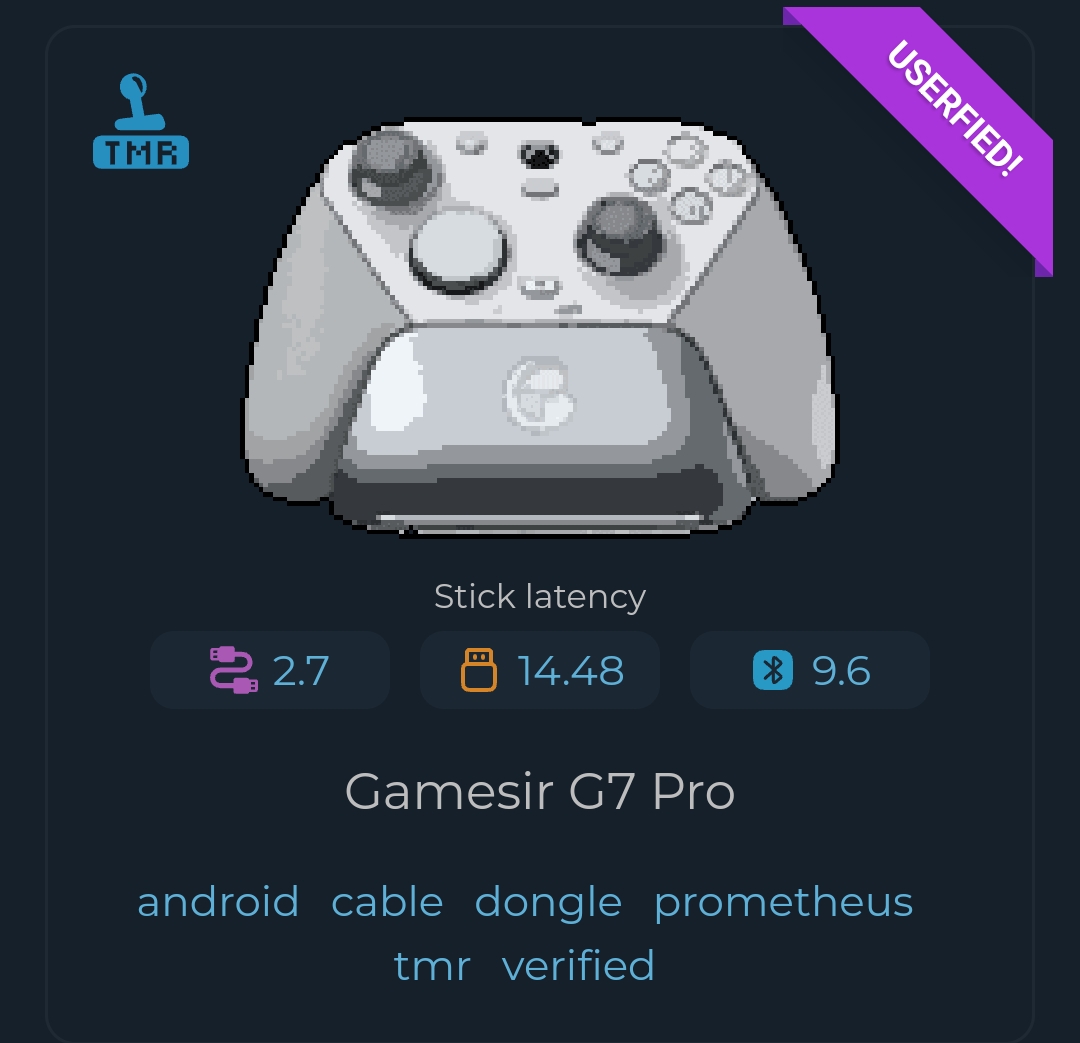Select the 9.6 Bluetooth latency value
The width and height of the screenshot is (1080, 1043).
(x=841, y=670)
